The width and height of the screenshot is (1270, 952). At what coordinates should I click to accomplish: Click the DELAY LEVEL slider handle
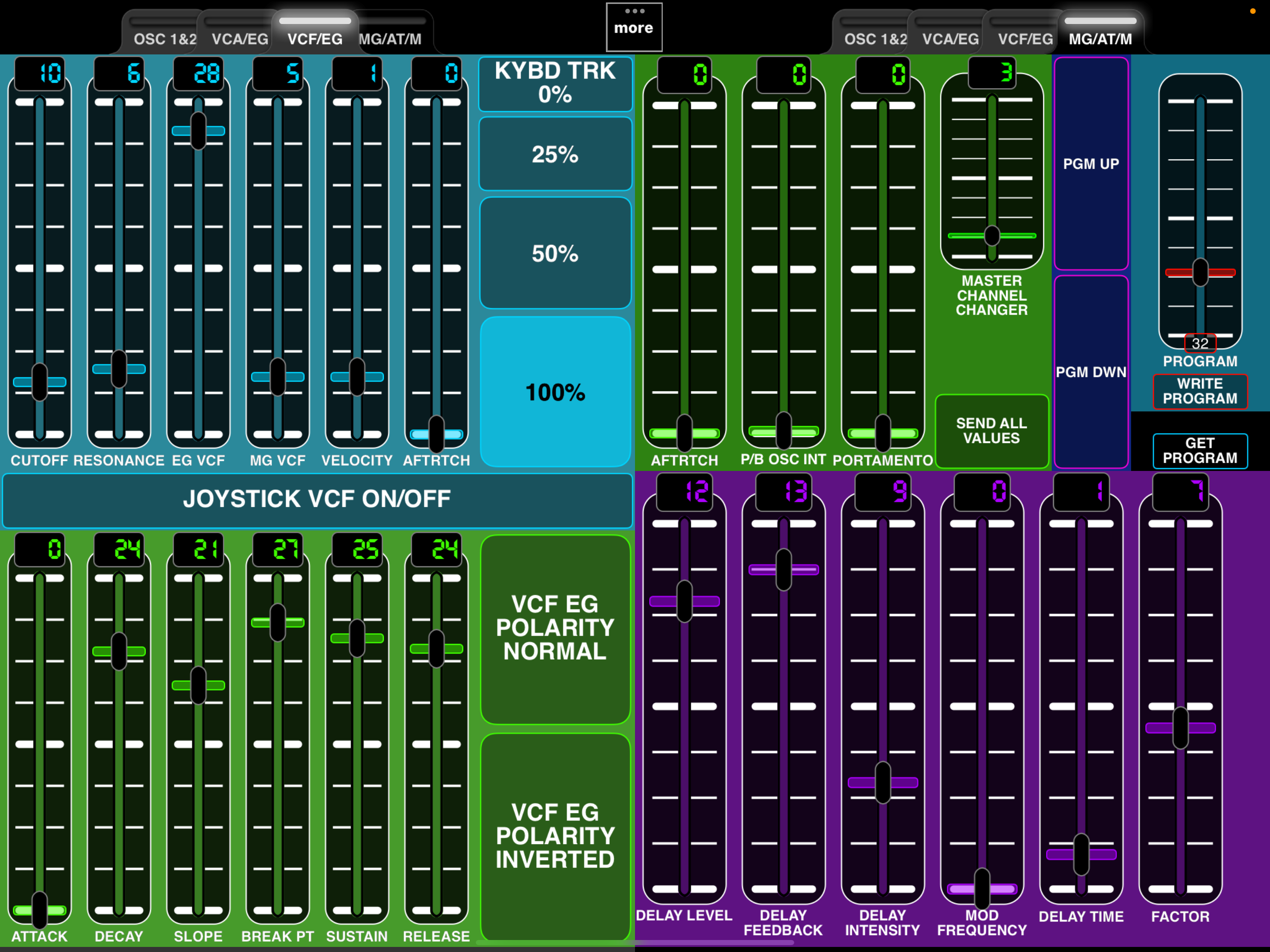click(x=684, y=601)
